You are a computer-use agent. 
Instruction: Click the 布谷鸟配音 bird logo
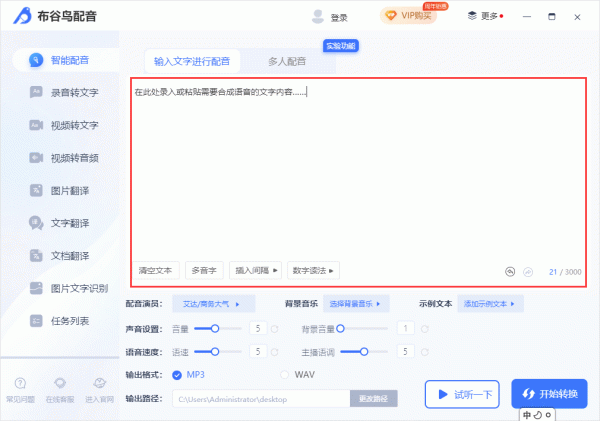pos(23,16)
